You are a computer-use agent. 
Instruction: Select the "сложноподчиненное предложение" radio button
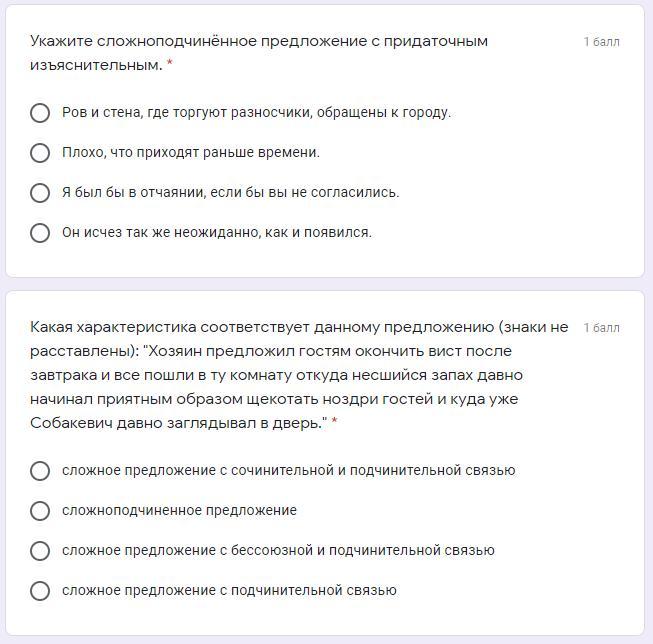point(40,511)
